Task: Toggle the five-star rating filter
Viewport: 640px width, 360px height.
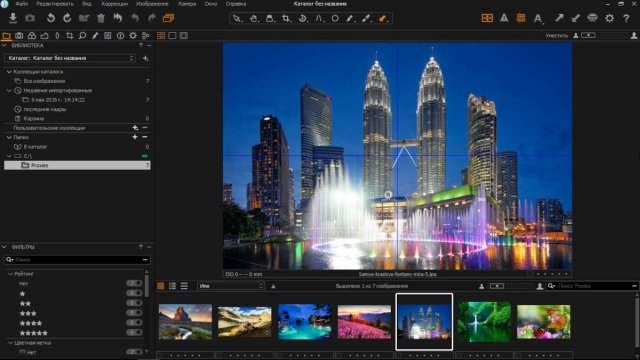Action: pyautogui.click(x=134, y=332)
